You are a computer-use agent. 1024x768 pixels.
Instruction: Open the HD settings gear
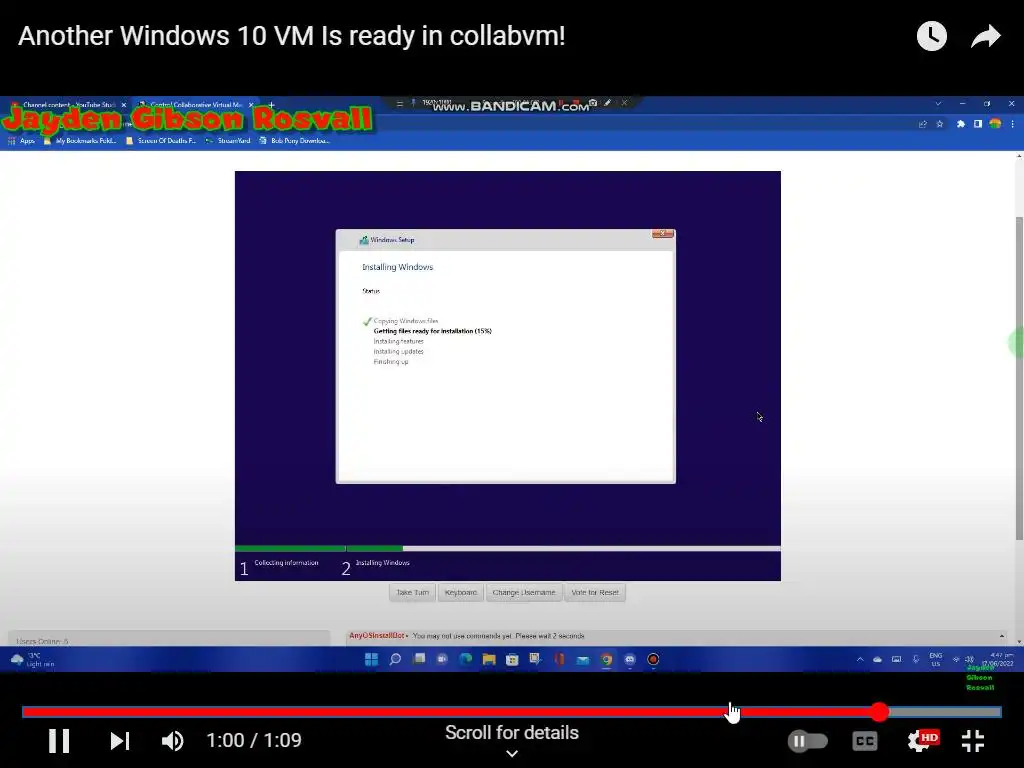(922, 741)
